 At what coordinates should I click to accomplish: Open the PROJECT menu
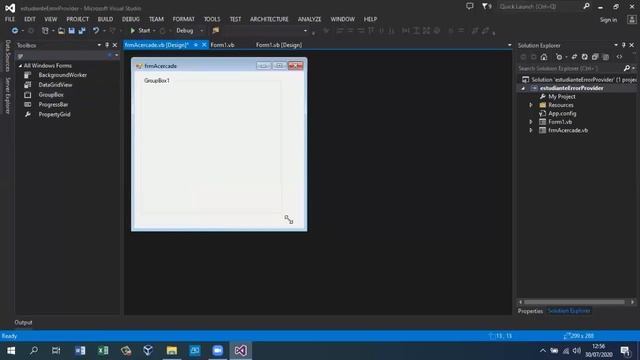coord(78,19)
